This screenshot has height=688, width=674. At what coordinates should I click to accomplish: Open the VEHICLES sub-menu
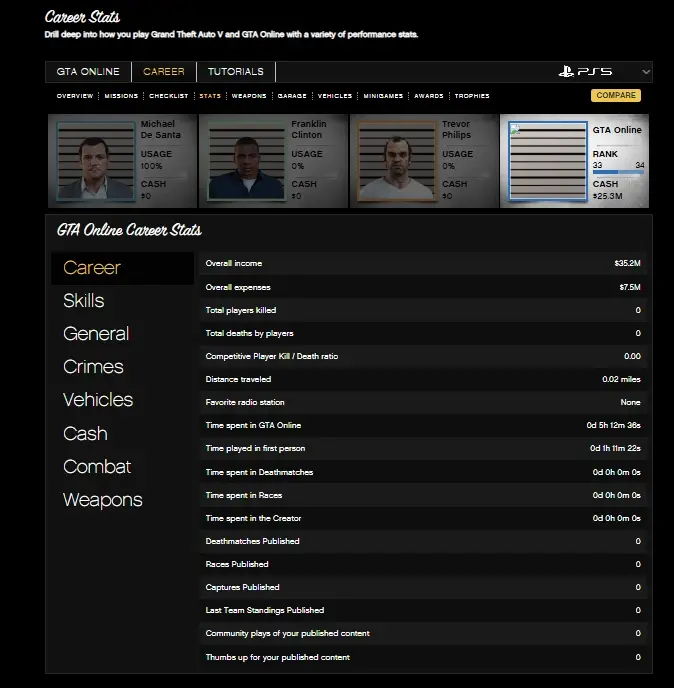click(335, 96)
